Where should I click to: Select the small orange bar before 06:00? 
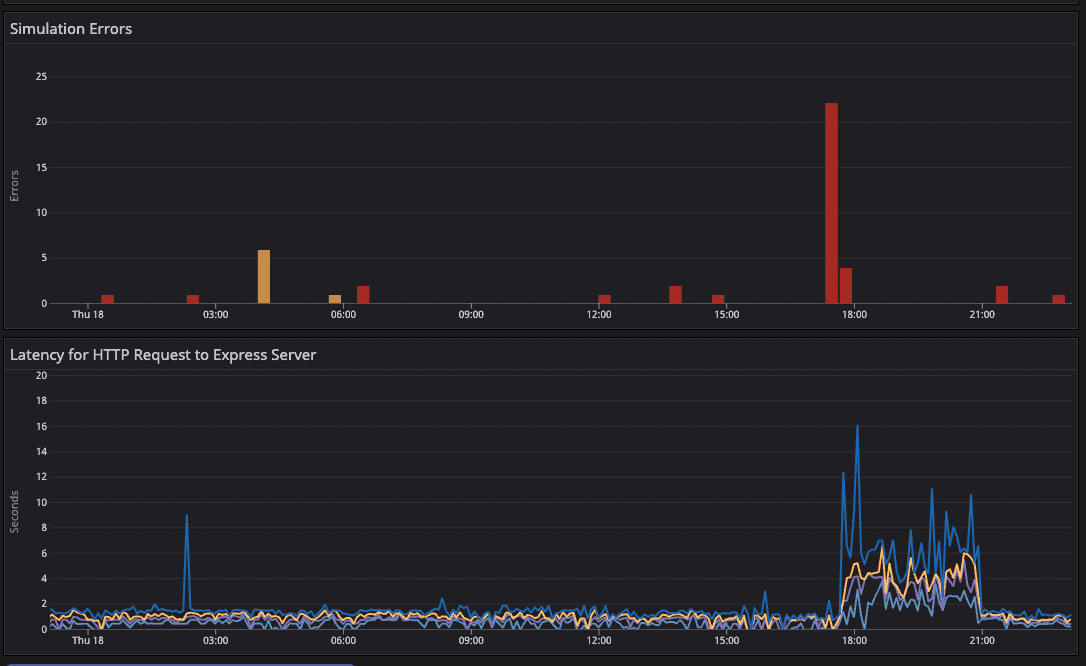(335, 299)
